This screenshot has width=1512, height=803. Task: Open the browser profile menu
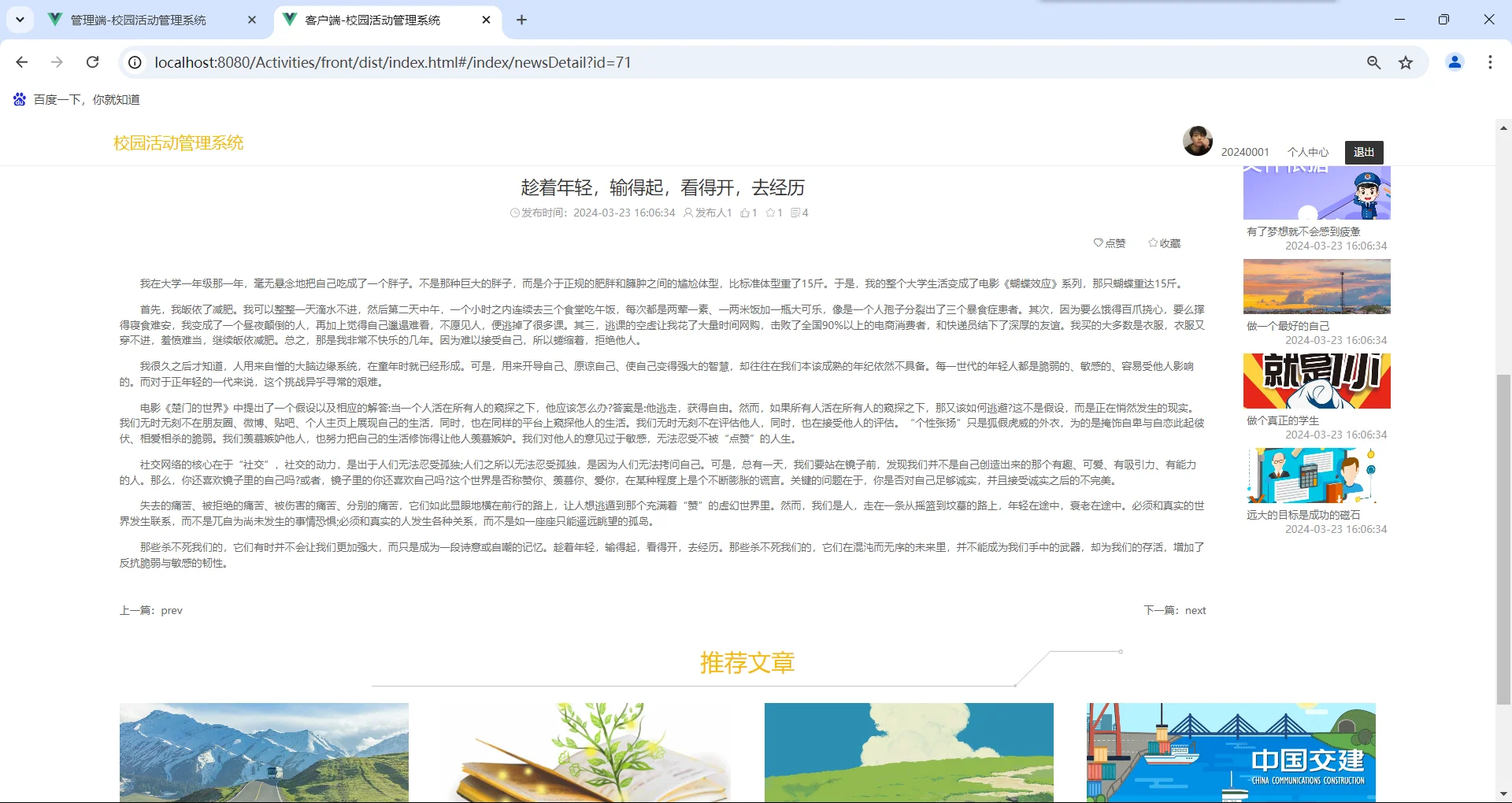point(1455,62)
